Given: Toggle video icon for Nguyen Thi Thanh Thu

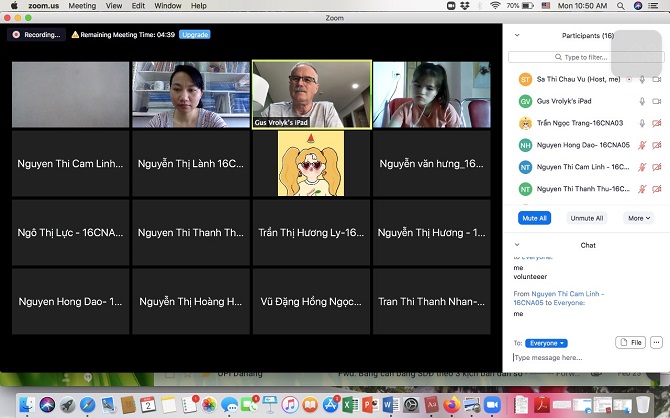Looking at the screenshot, I should coord(656,188).
